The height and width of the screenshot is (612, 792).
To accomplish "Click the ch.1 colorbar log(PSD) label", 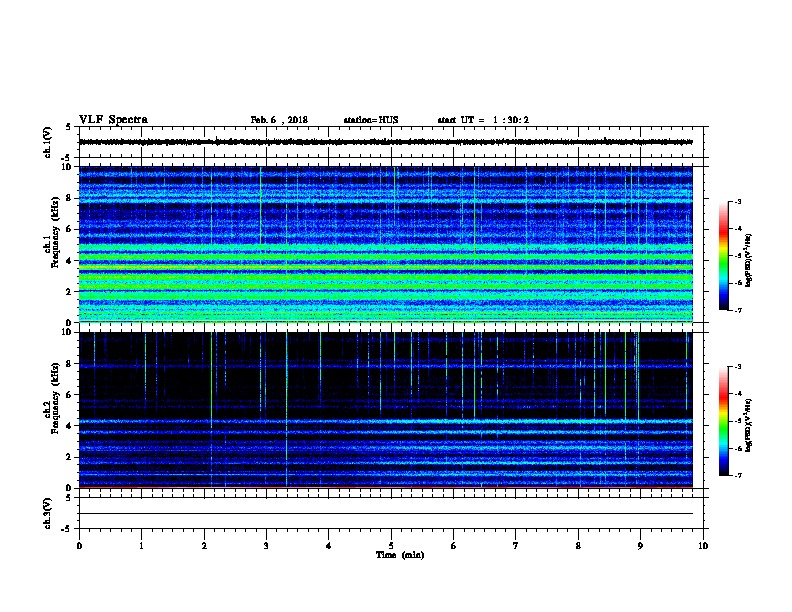I will pos(748,261).
